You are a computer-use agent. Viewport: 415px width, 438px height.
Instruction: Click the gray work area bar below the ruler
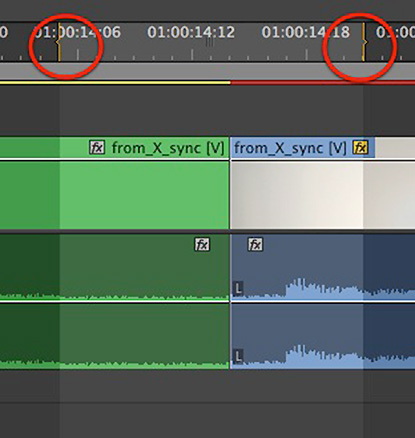pos(207,71)
